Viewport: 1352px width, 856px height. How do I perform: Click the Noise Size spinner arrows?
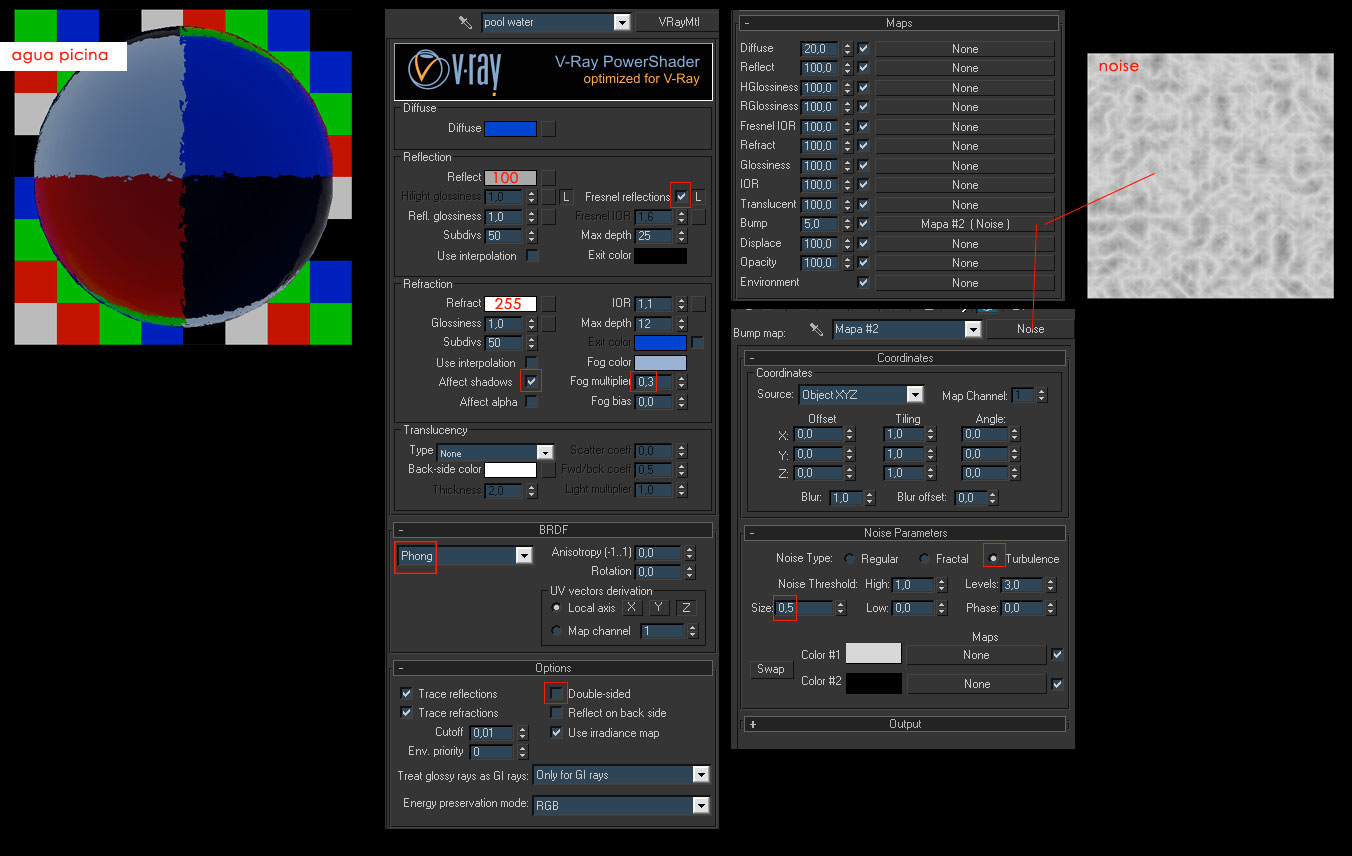tap(840, 608)
